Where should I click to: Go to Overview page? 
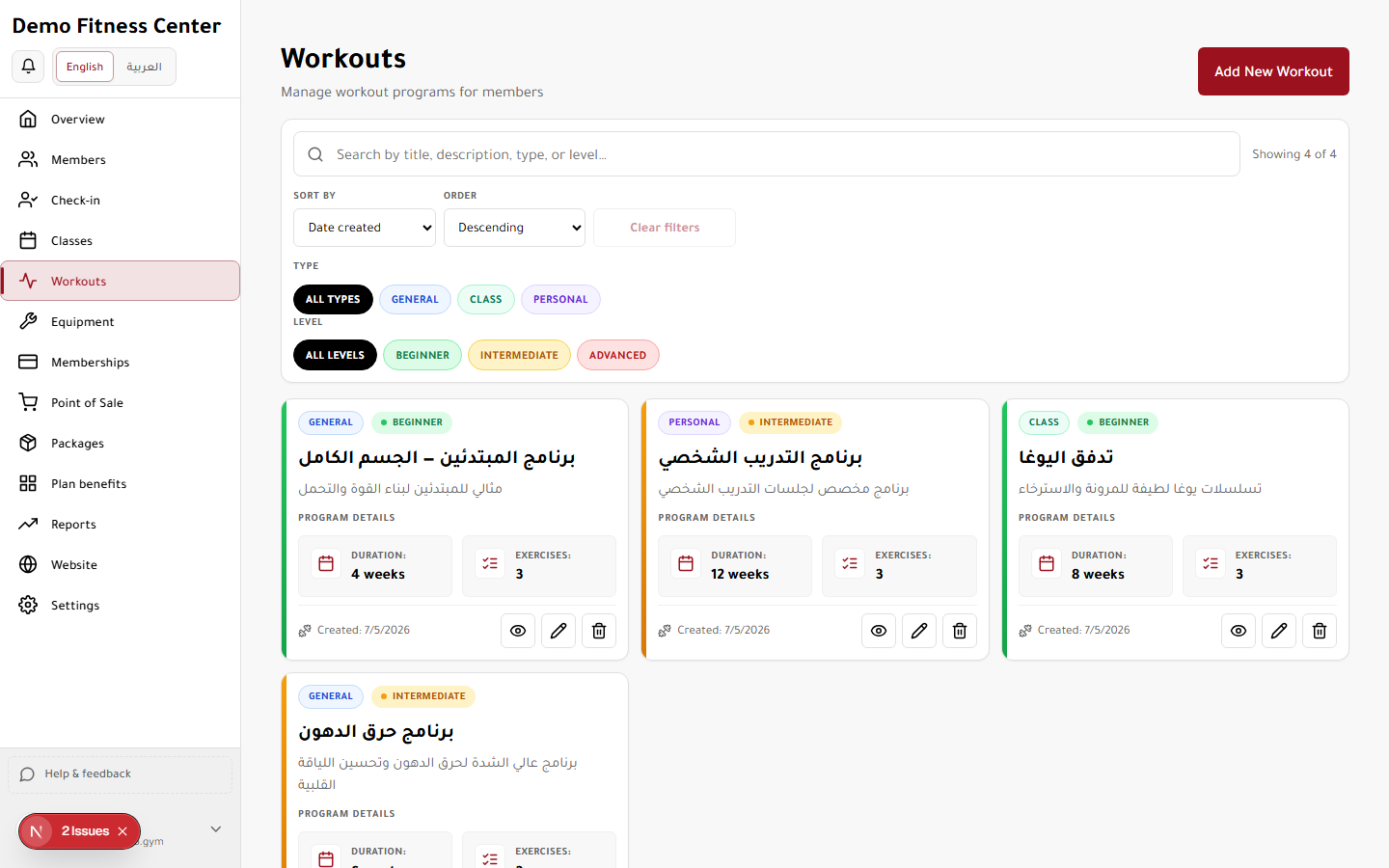click(x=121, y=120)
